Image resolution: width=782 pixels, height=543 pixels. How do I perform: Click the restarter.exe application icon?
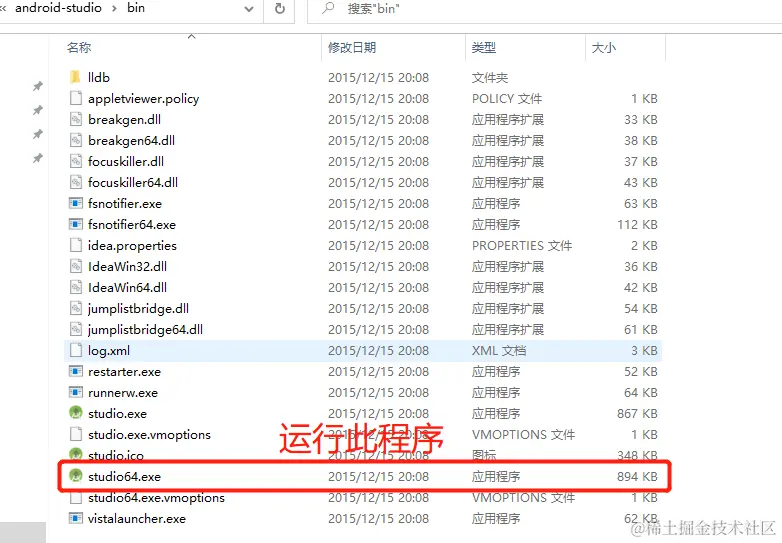[75, 371]
